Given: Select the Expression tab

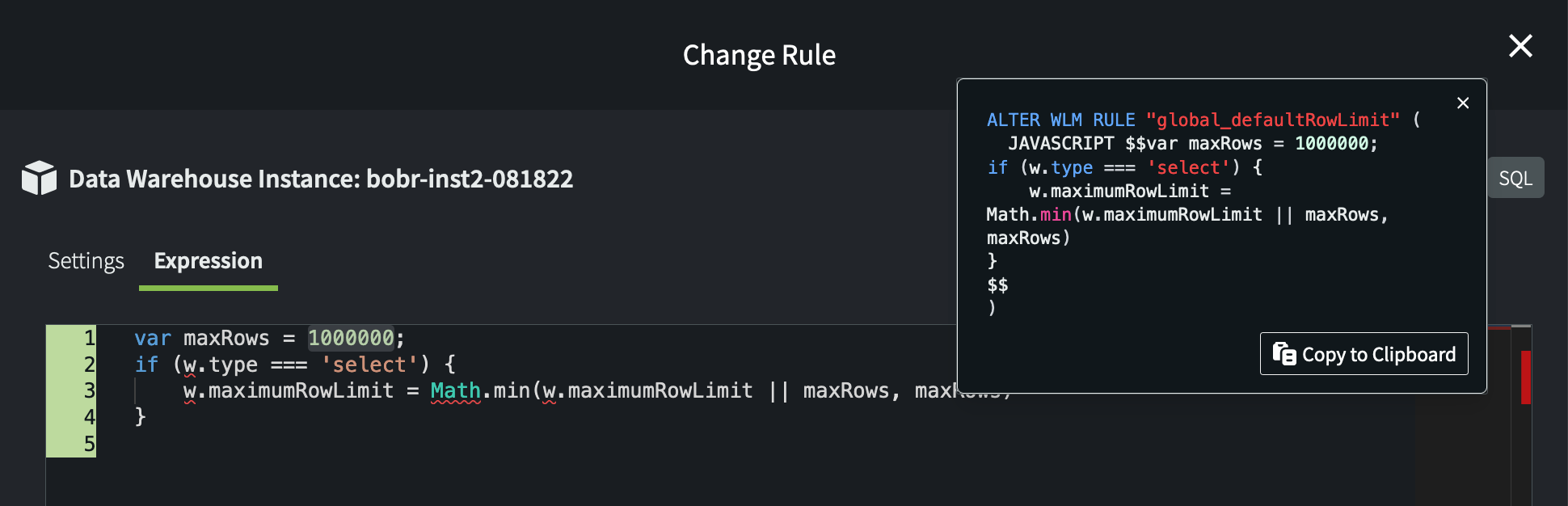Looking at the screenshot, I should (x=208, y=261).
